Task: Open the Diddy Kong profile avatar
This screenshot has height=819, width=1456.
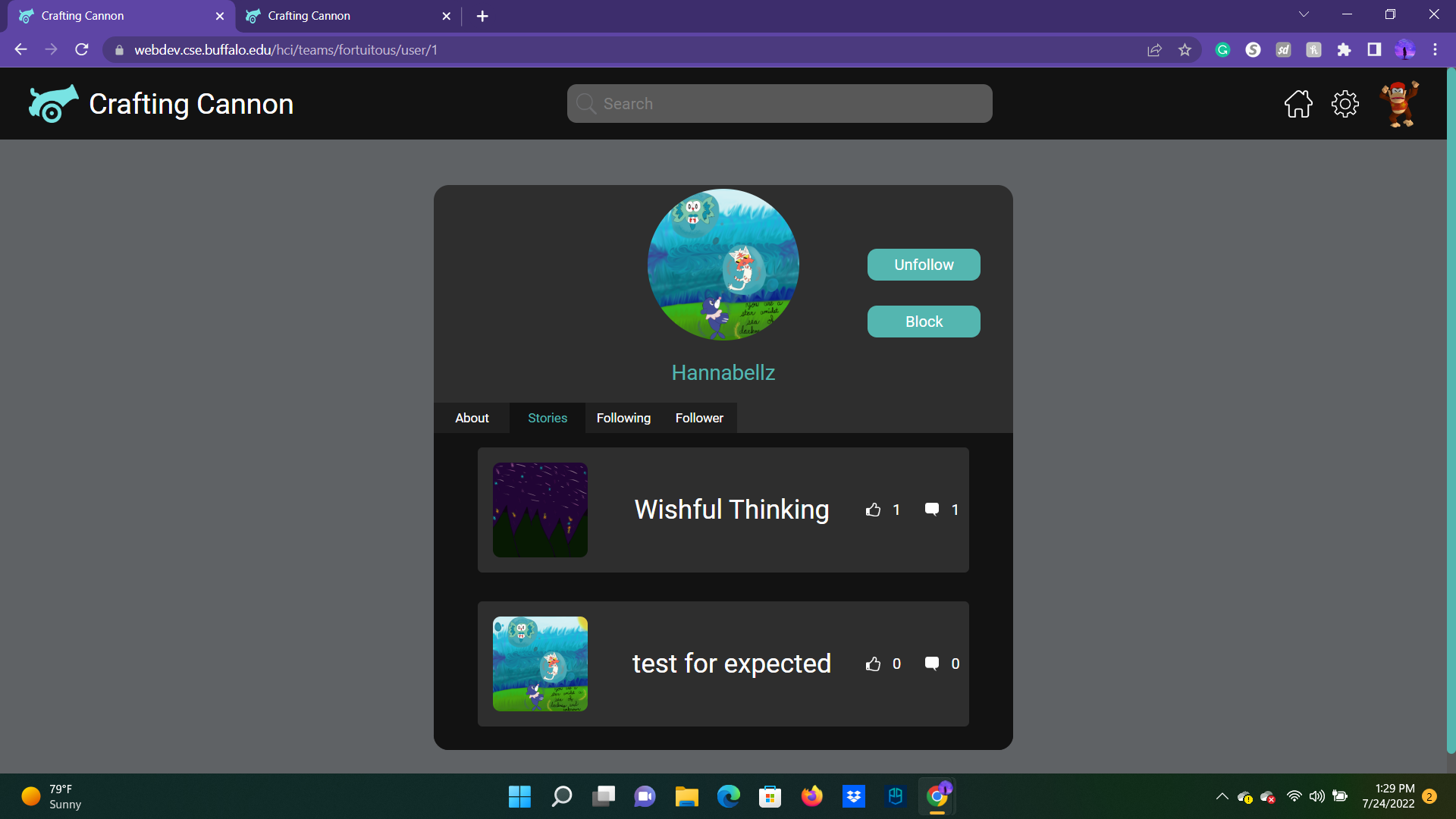Action: pyautogui.click(x=1399, y=104)
